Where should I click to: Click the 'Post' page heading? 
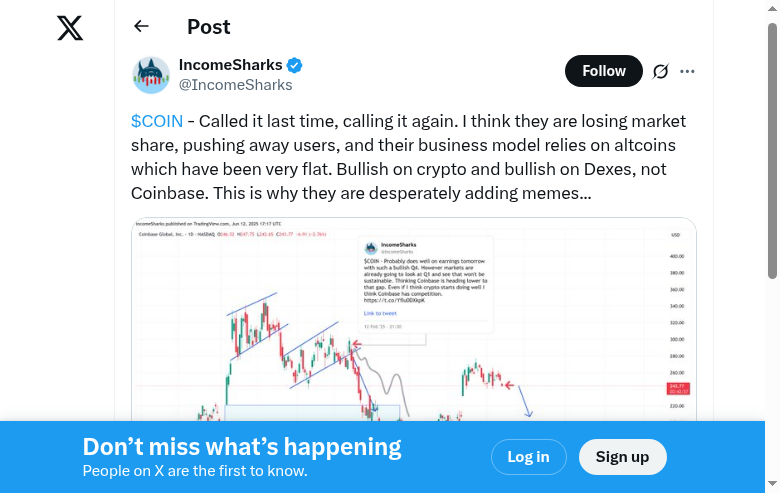click(x=208, y=27)
